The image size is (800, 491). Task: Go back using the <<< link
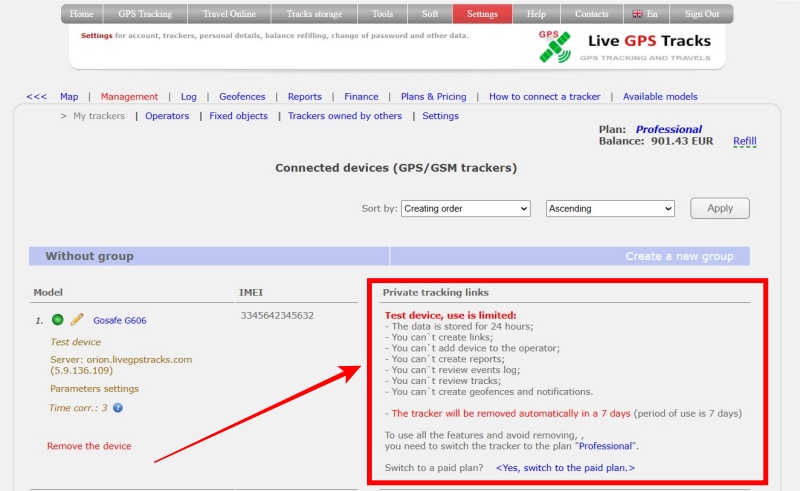[36, 97]
